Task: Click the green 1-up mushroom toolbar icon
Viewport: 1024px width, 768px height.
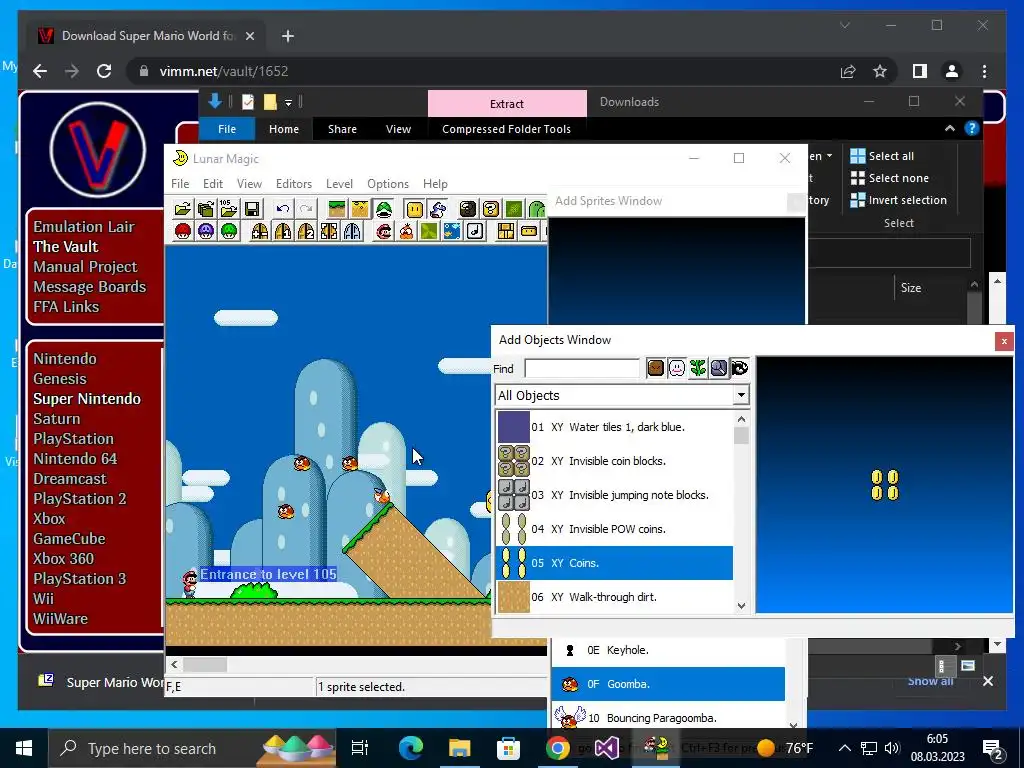Action: (229, 231)
